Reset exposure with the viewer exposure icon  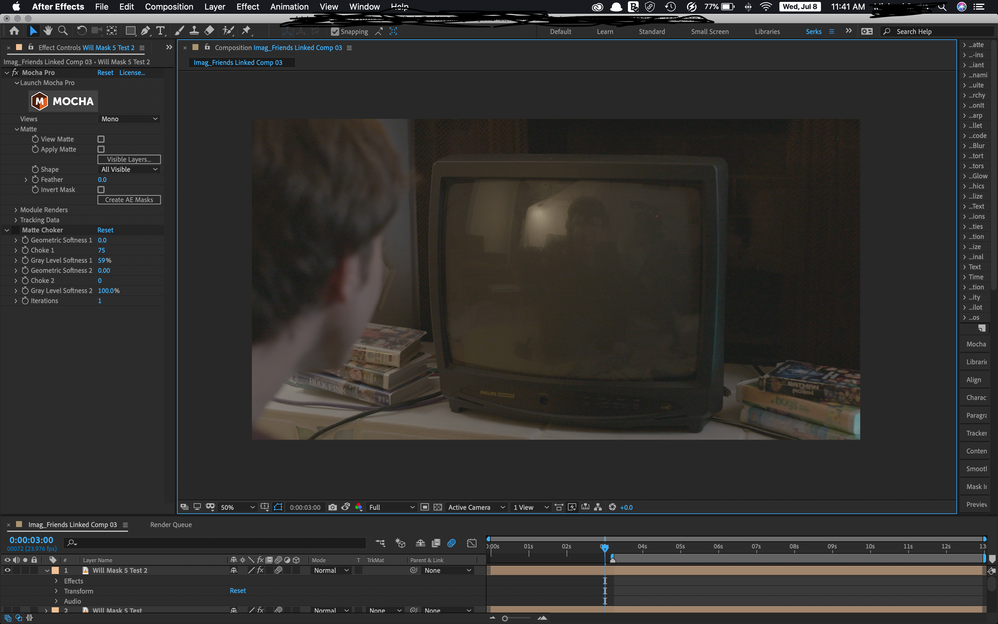pos(612,507)
